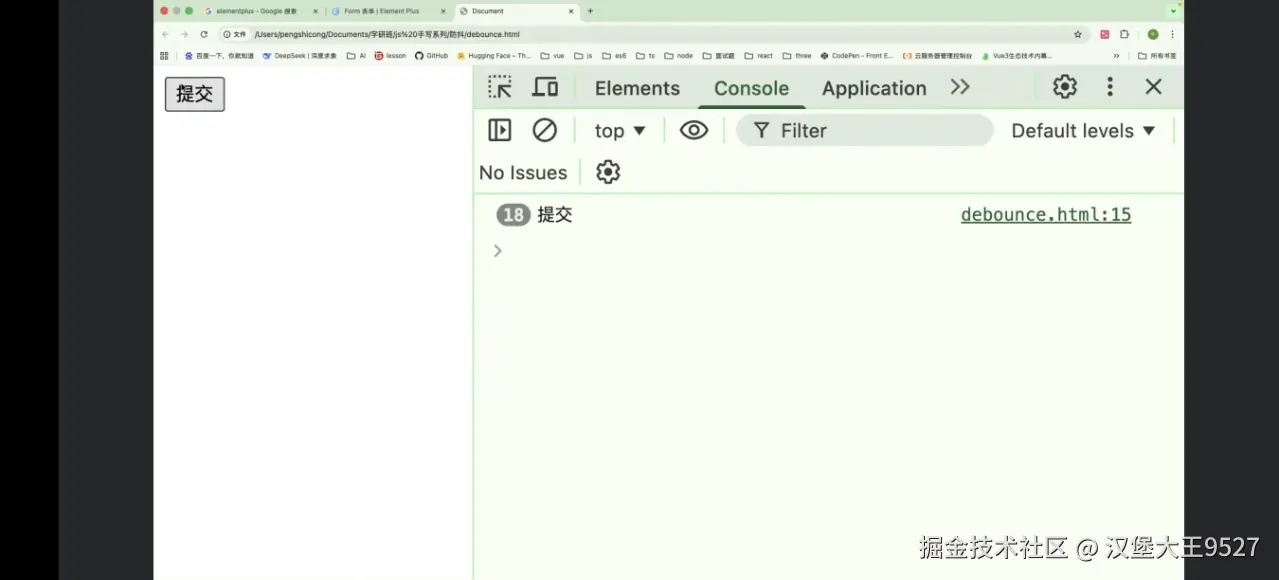Click the 提交 submit button
Image resolution: width=1279 pixels, height=580 pixels.
tap(194, 93)
